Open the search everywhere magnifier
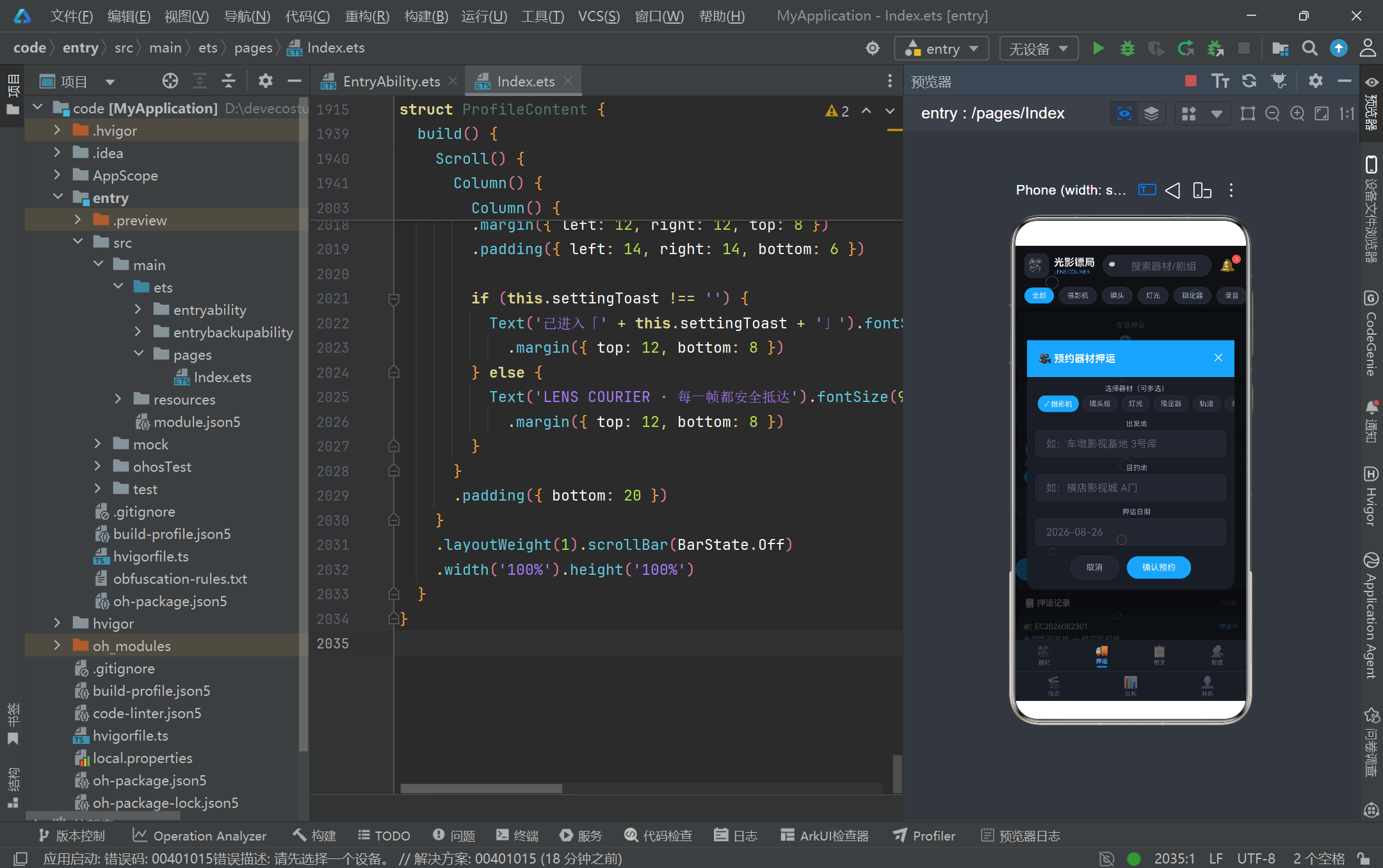 tap(1309, 48)
